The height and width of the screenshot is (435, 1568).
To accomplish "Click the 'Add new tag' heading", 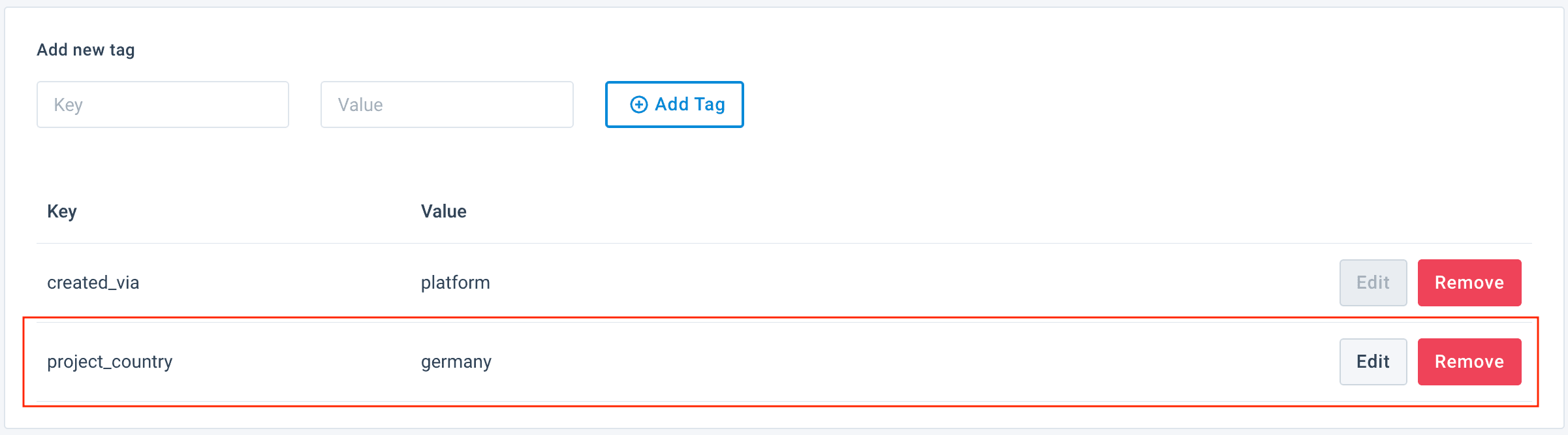I will pyautogui.click(x=86, y=50).
